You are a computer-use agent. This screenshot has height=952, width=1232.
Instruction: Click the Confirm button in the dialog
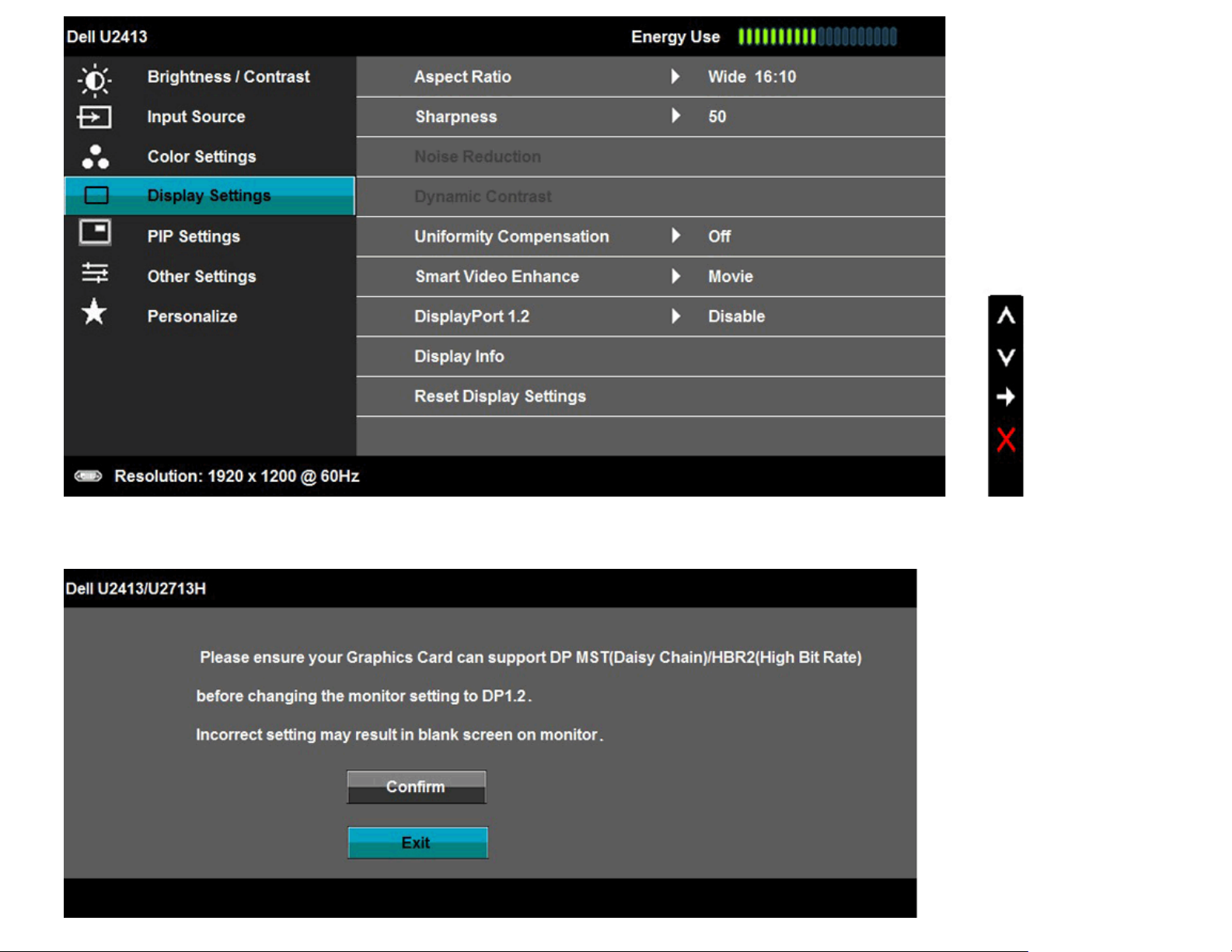point(417,786)
